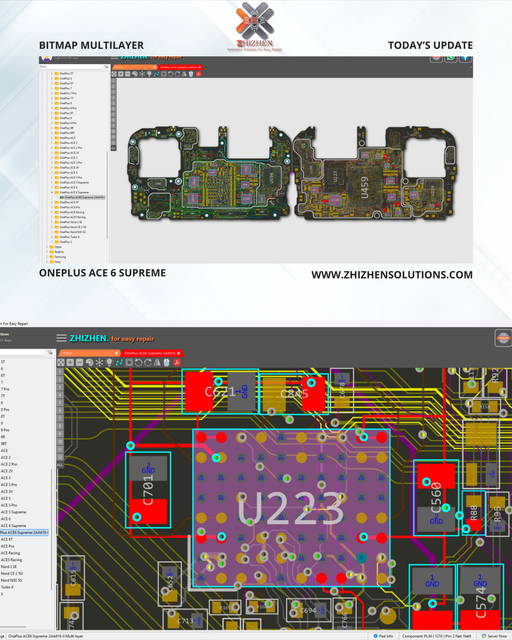The height and width of the screenshot is (640, 512).
Task: Select ACE 5 Supreme in device list
Action: [x=13, y=512]
